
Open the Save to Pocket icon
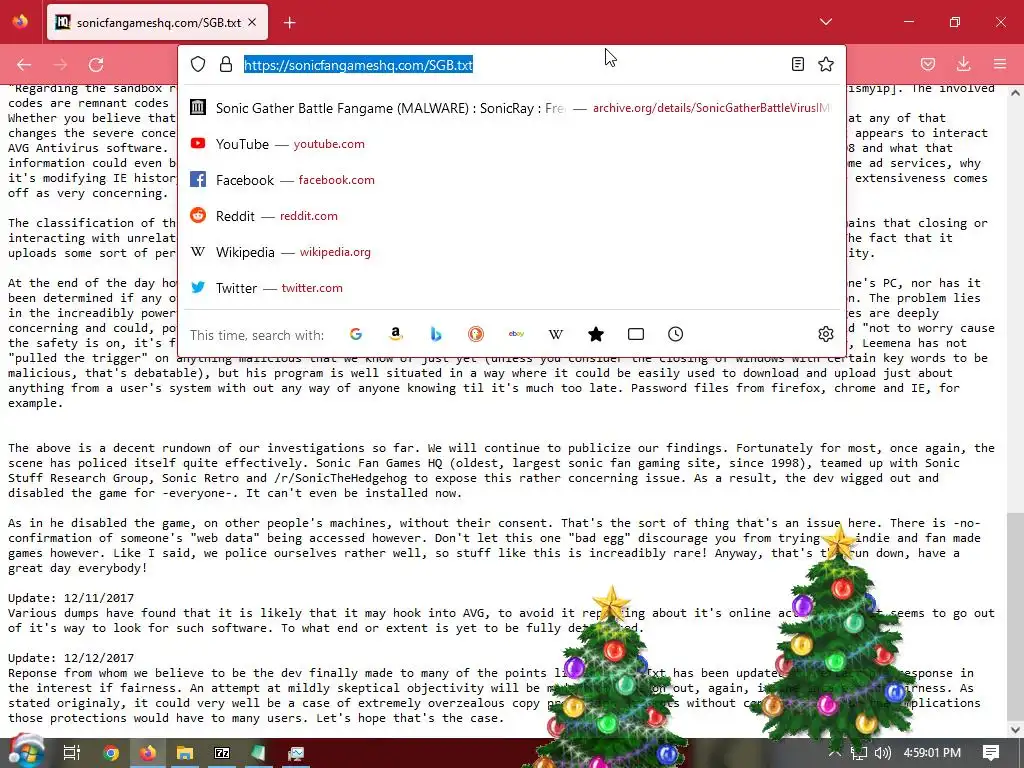[928, 64]
